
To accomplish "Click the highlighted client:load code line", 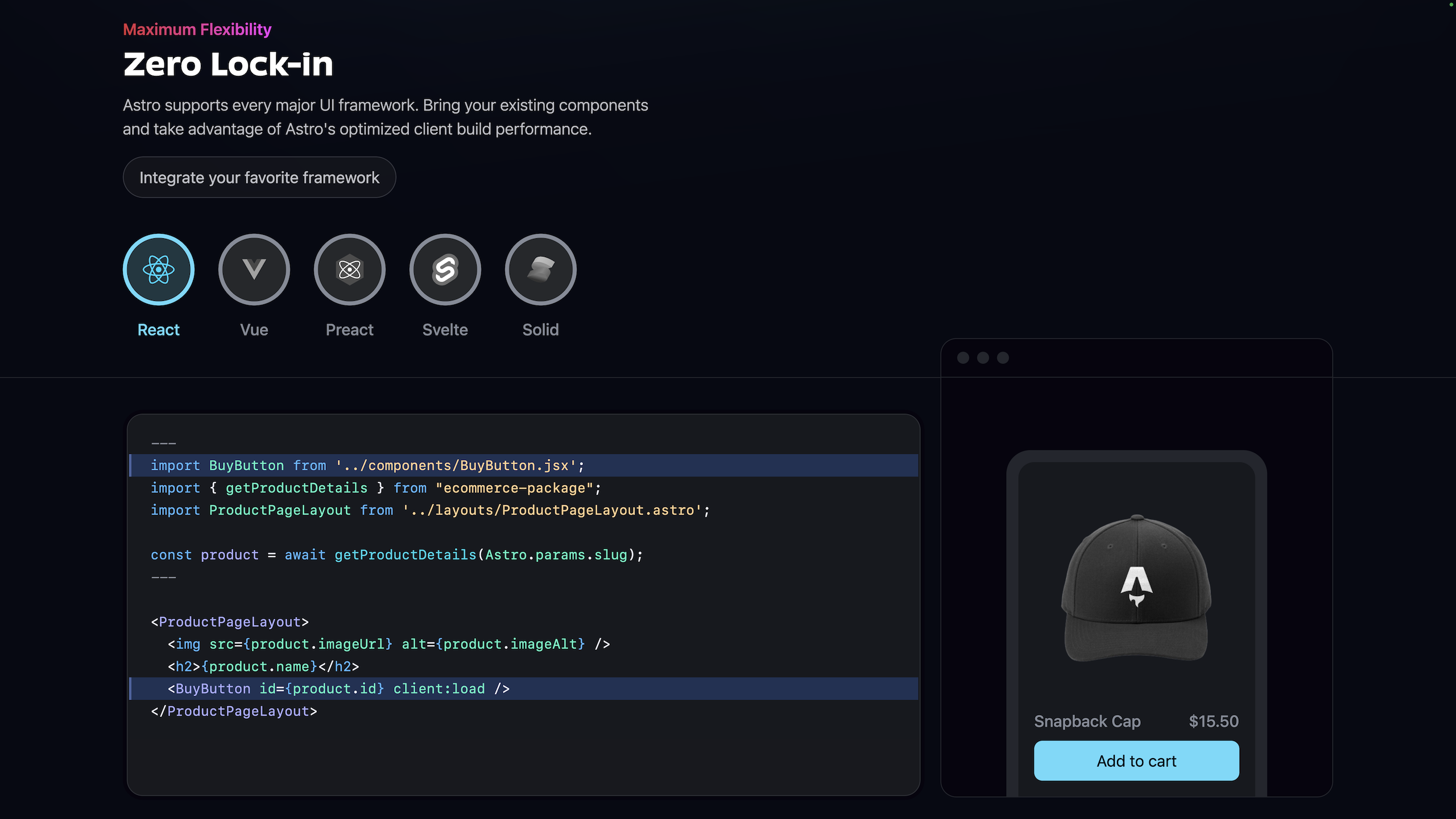I will click(x=338, y=689).
